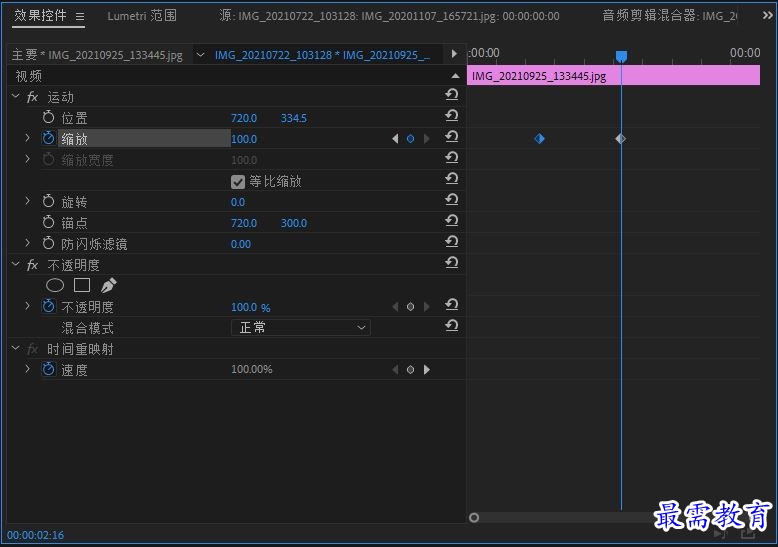Show hidden panel tabs via the double-arrow icon
Image resolution: width=778 pixels, height=547 pixels.
click(x=767, y=16)
